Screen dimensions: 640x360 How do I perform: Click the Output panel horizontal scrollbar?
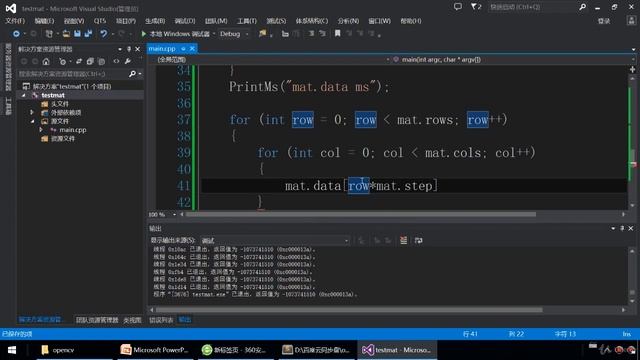pyautogui.click(x=349, y=310)
